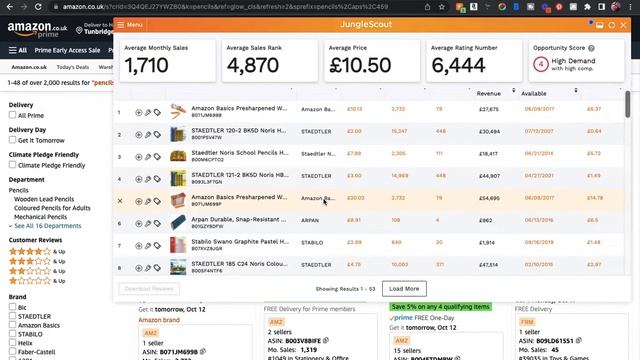Check the STABILO brand checkbox
The height and width of the screenshot is (360, 640).
12,334
